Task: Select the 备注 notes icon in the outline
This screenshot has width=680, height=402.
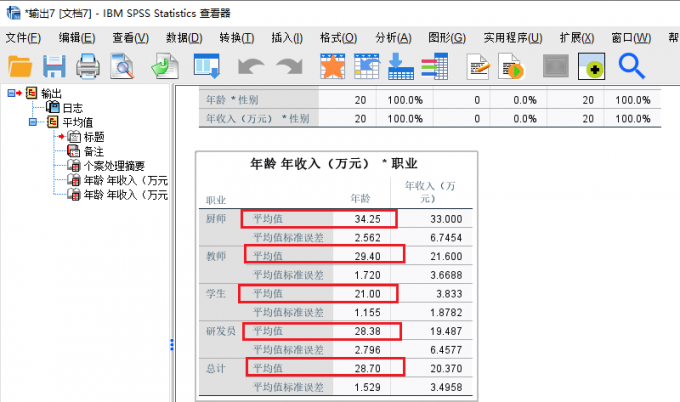Action: point(74,151)
